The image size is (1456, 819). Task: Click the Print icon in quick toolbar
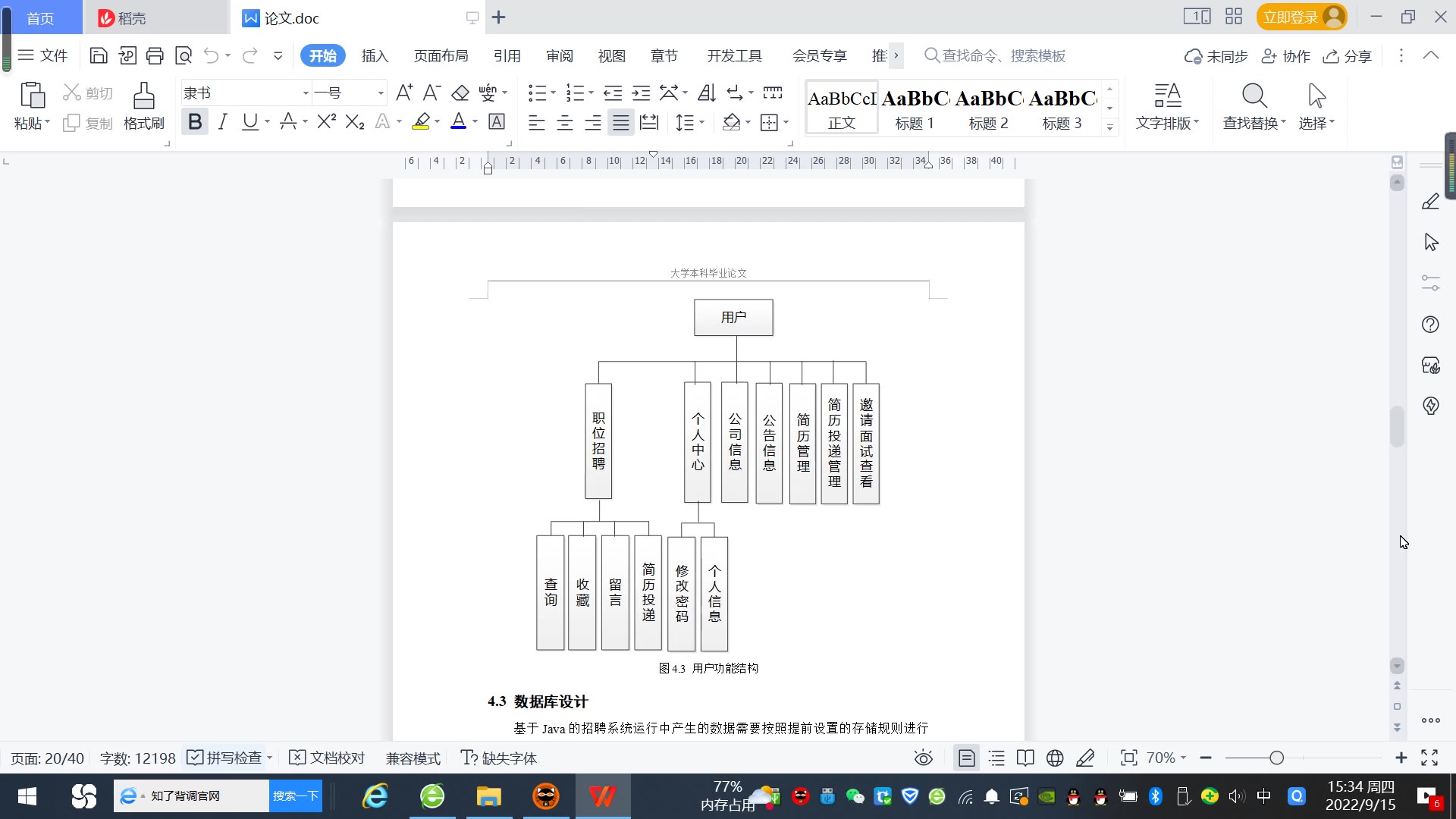pos(155,55)
